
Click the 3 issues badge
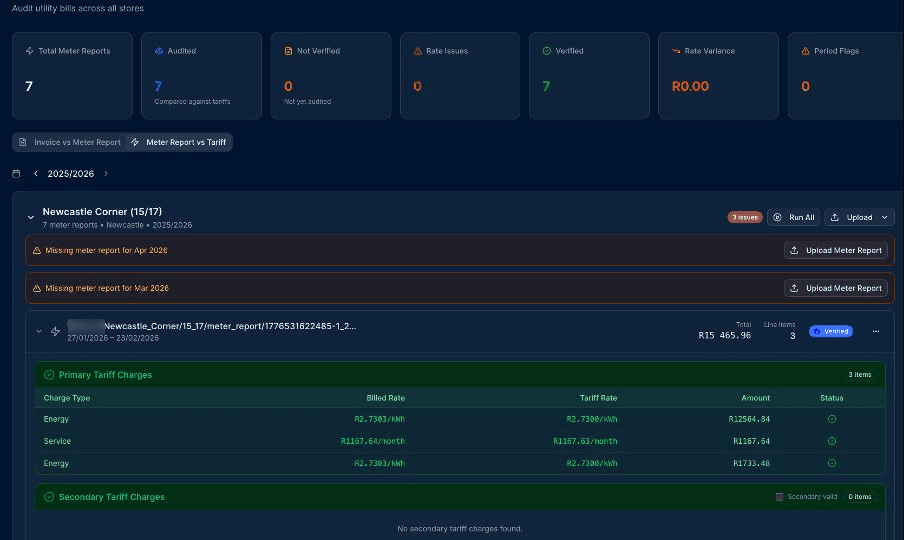[x=745, y=217]
